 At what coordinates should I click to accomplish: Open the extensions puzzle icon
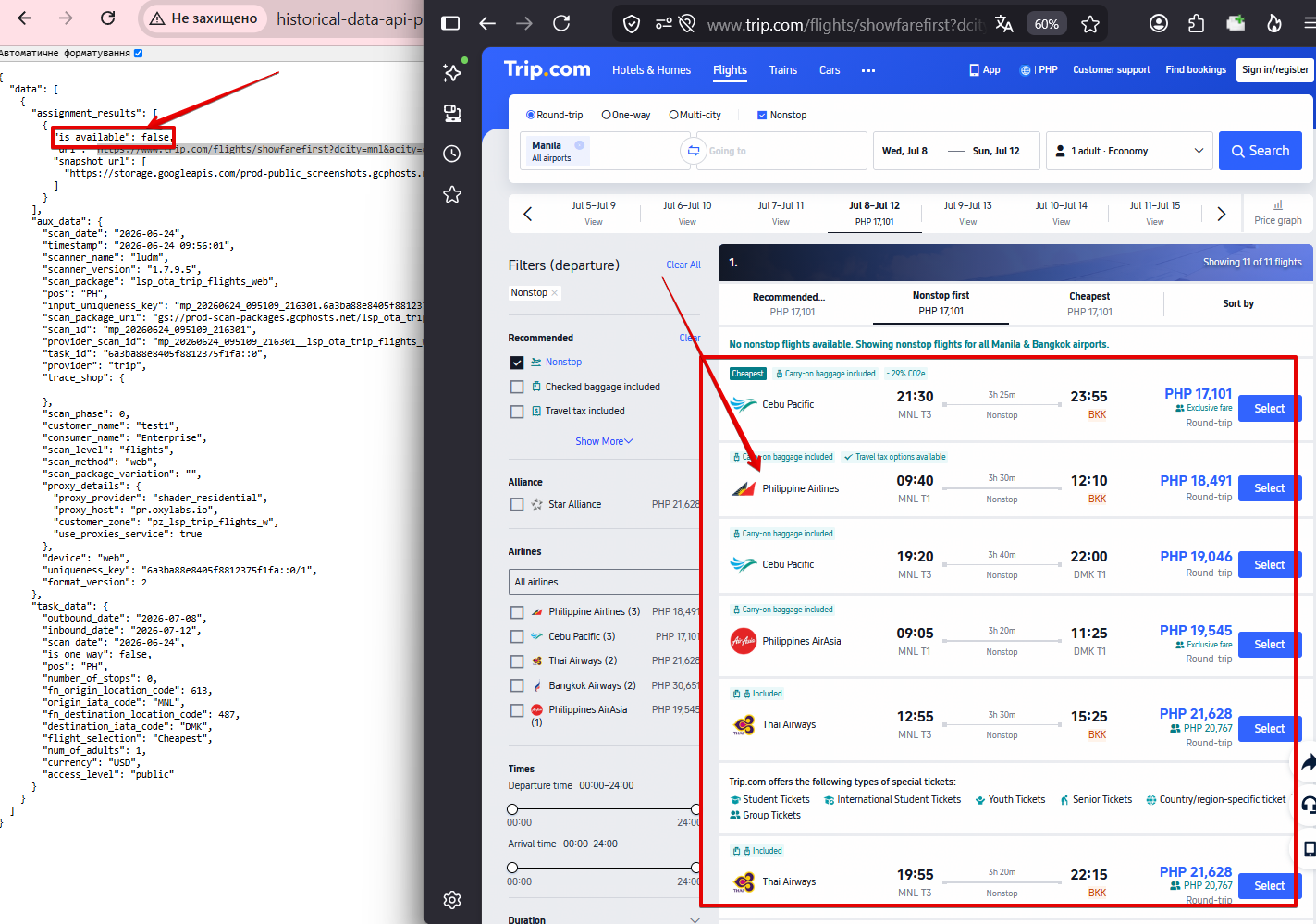pyautogui.click(x=1196, y=23)
